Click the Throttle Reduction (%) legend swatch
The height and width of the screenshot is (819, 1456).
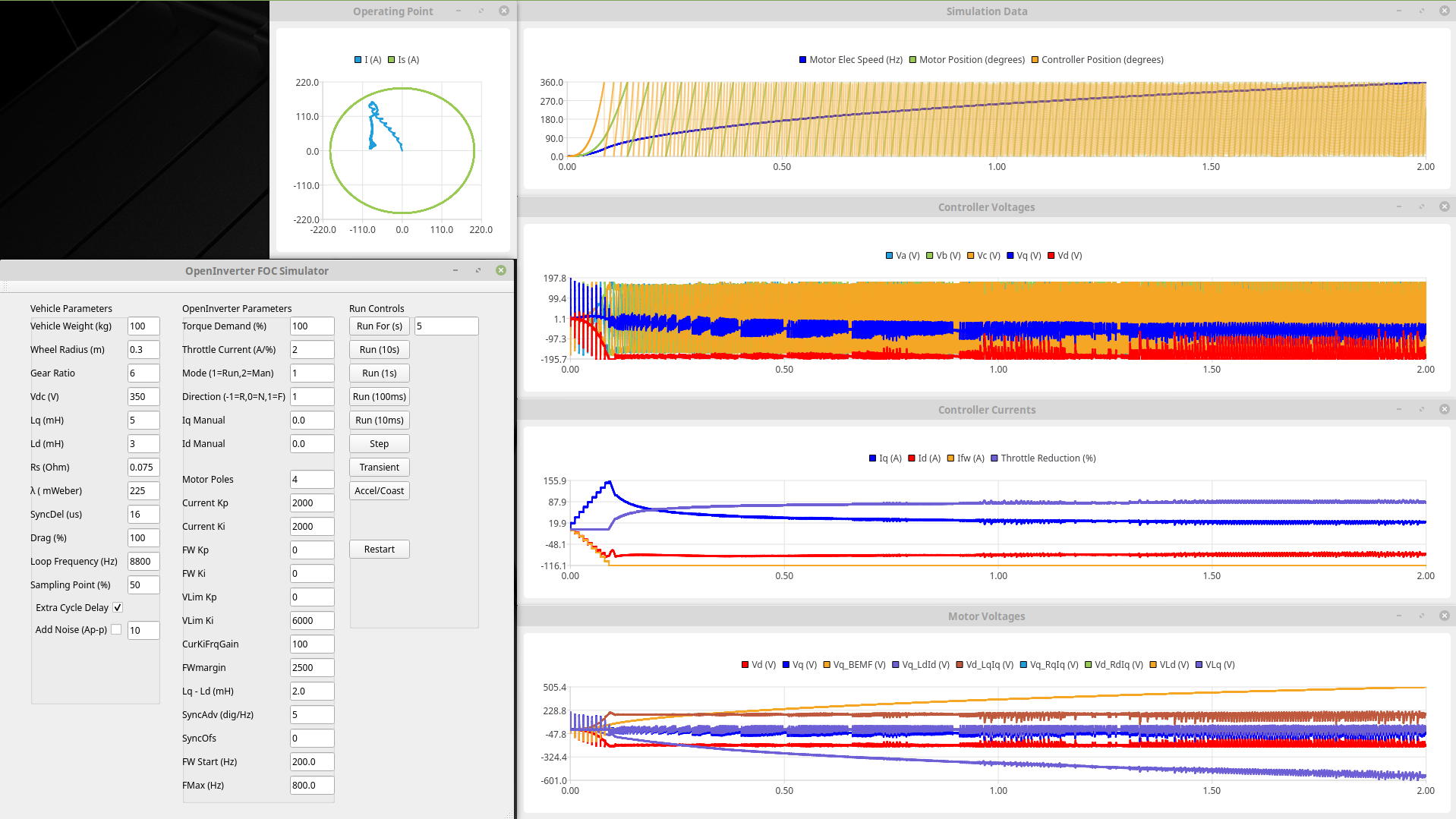click(x=994, y=458)
